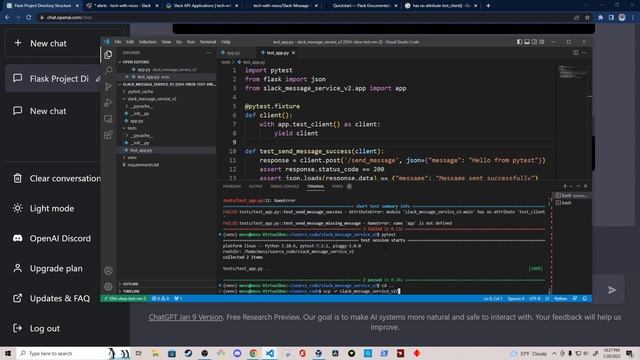Open the Extensions view in VS Code
This screenshot has height=360, width=640.
tap(108, 135)
